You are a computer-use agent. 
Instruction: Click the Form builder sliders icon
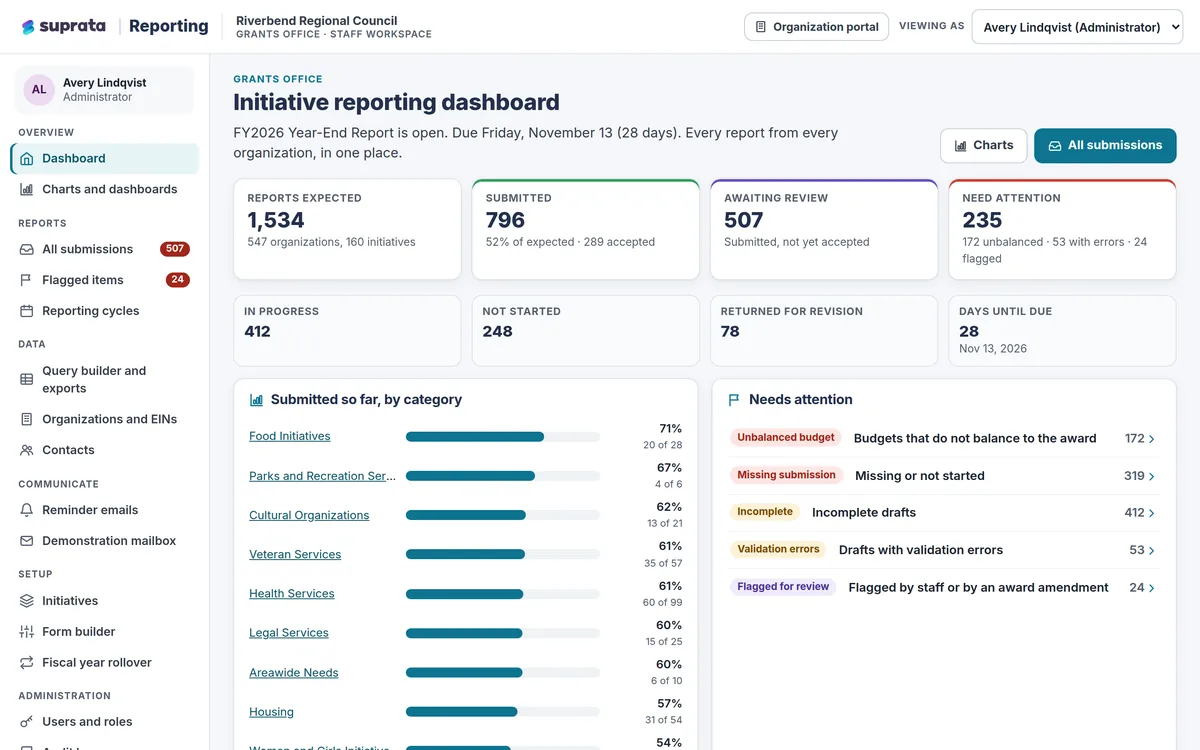(x=27, y=632)
